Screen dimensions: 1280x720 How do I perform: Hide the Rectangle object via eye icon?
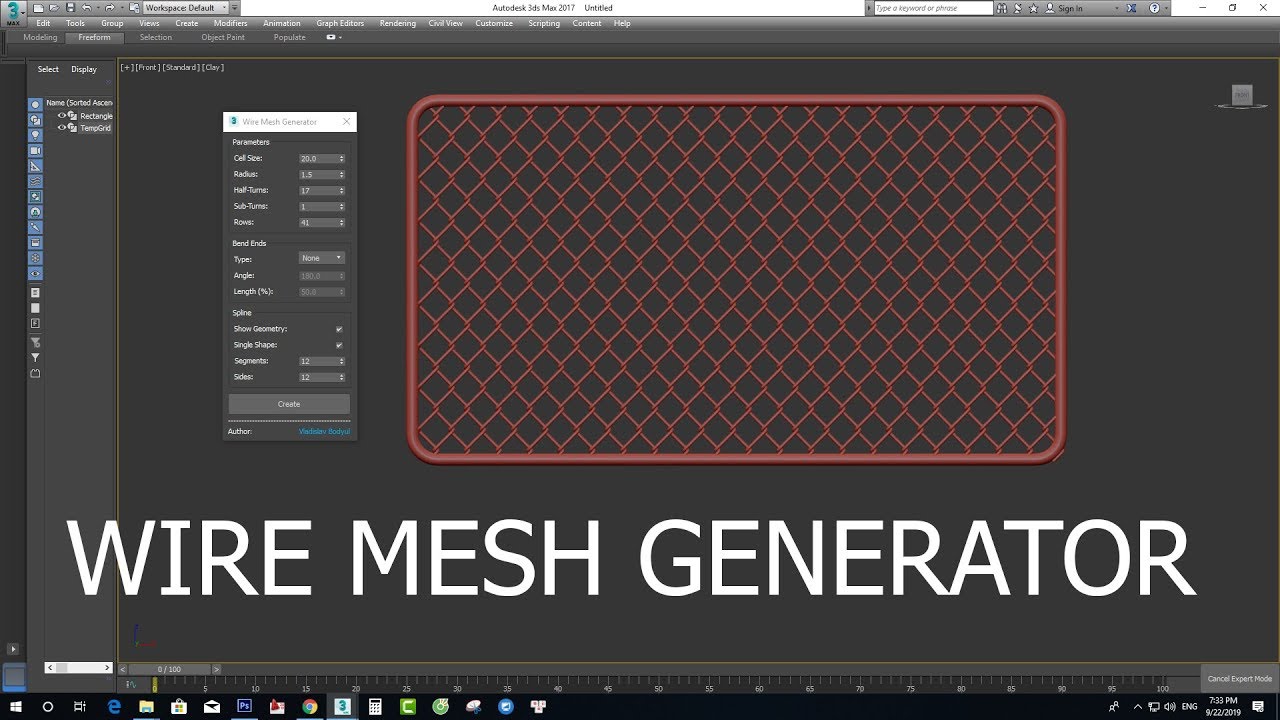point(61,116)
